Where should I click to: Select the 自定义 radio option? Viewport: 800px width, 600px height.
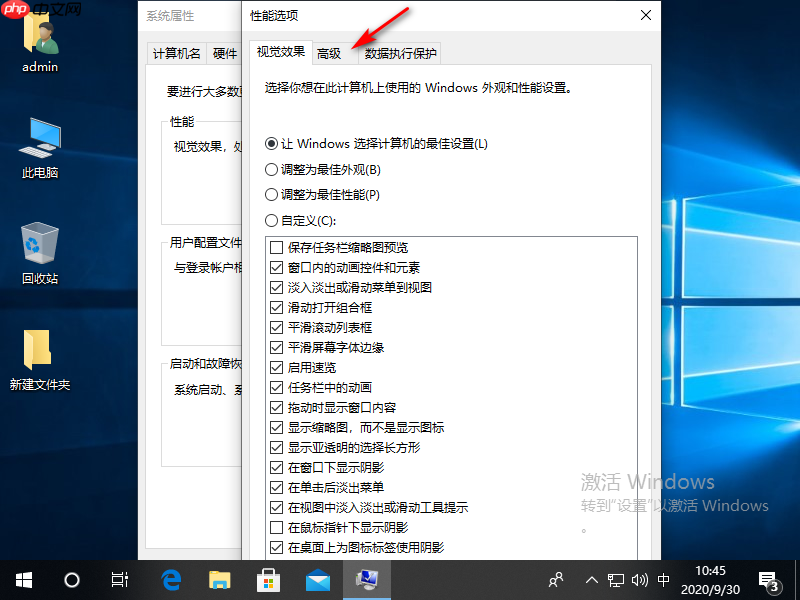pos(271,220)
